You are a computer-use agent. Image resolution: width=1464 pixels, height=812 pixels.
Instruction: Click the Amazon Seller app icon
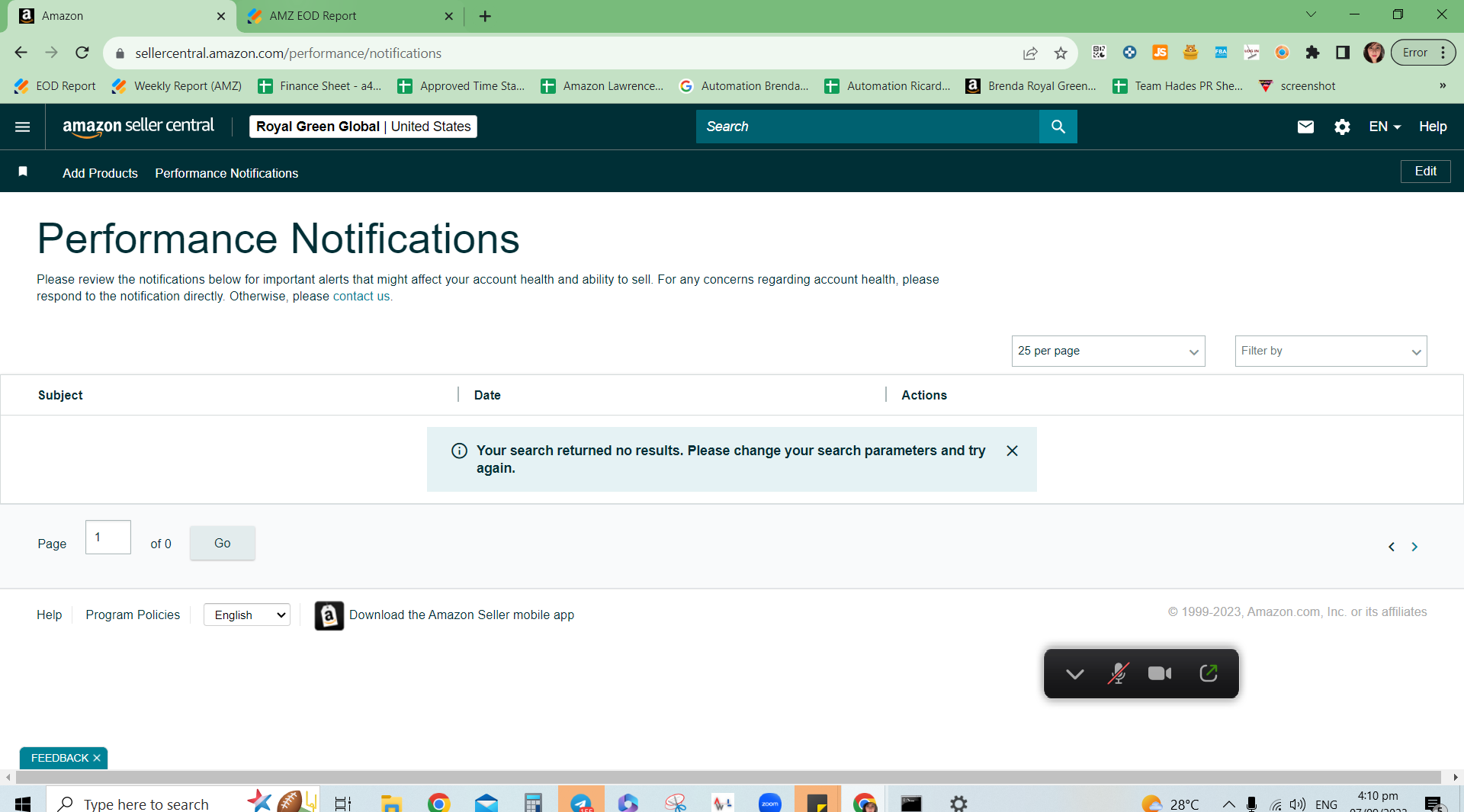[329, 615]
